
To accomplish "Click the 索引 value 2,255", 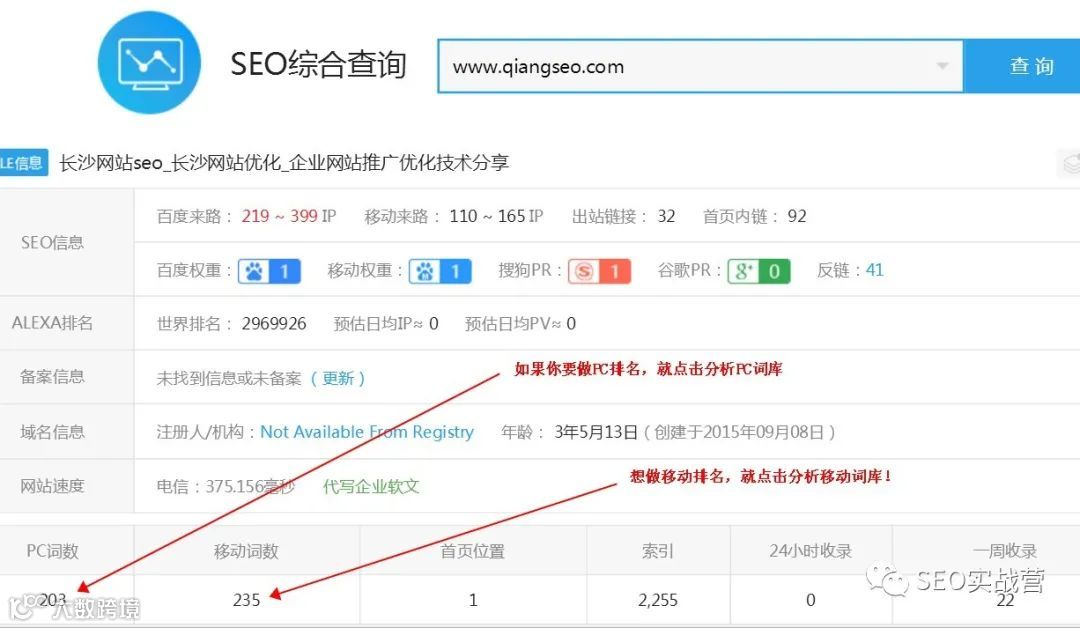I will point(658,600).
